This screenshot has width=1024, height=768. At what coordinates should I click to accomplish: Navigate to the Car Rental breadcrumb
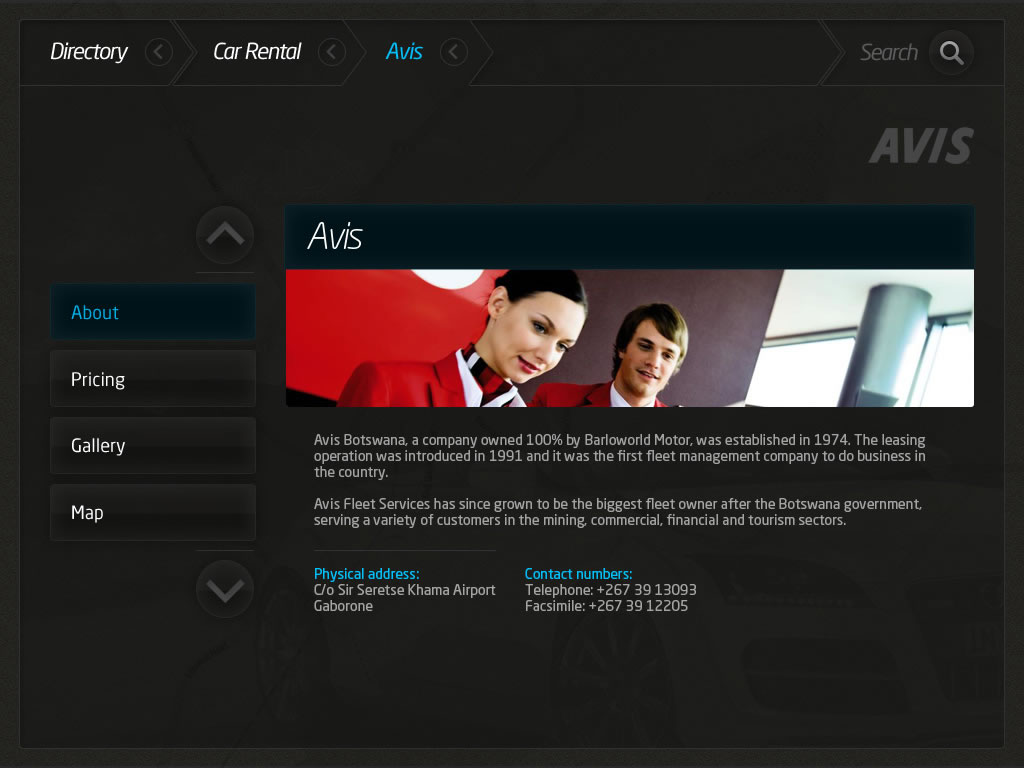pyautogui.click(x=257, y=52)
